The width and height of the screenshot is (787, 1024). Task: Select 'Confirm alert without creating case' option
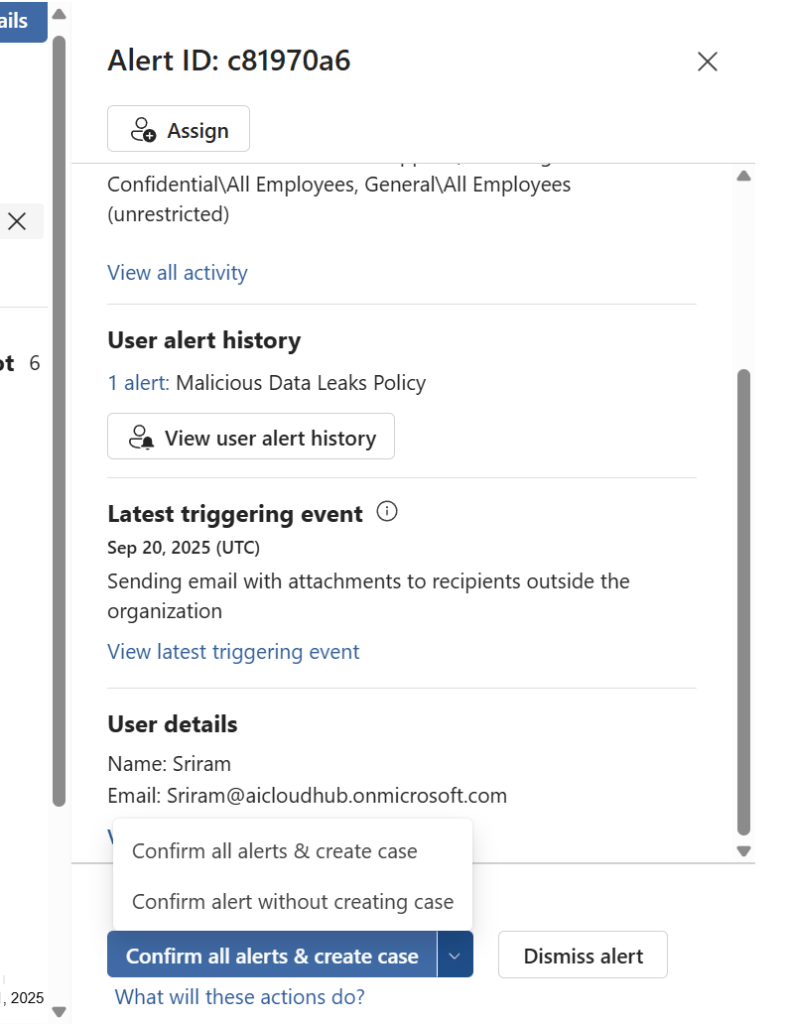pos(293,902)
